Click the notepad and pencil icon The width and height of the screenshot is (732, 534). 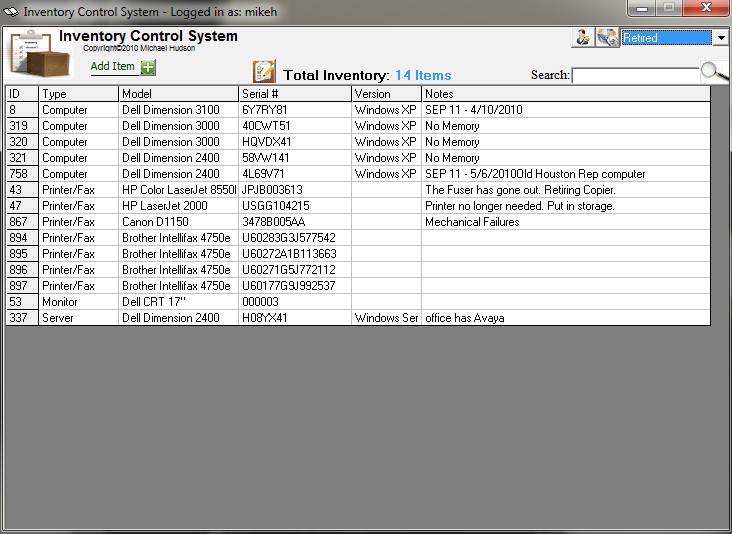pyautogui.click(x=264, y=71)
